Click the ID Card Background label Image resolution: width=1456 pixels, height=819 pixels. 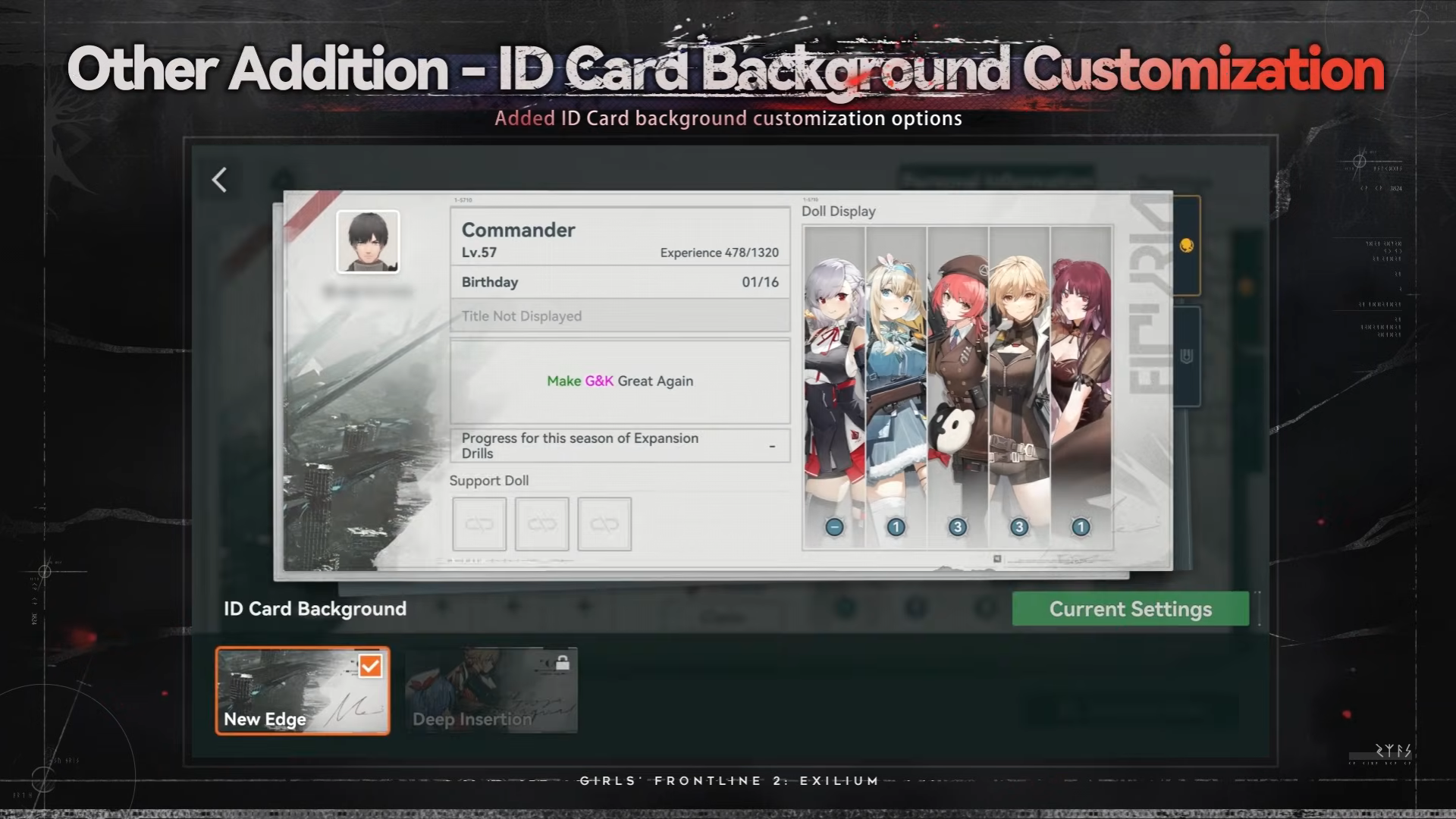coord(315,609)
